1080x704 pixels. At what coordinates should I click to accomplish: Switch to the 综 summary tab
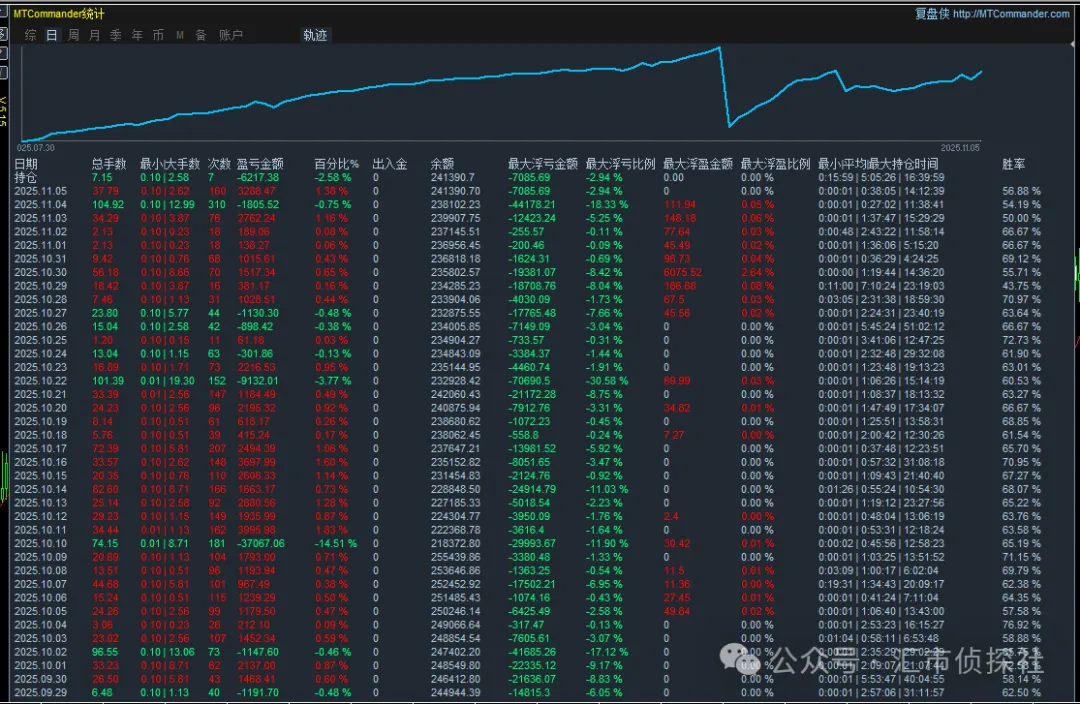click(31, 35)
